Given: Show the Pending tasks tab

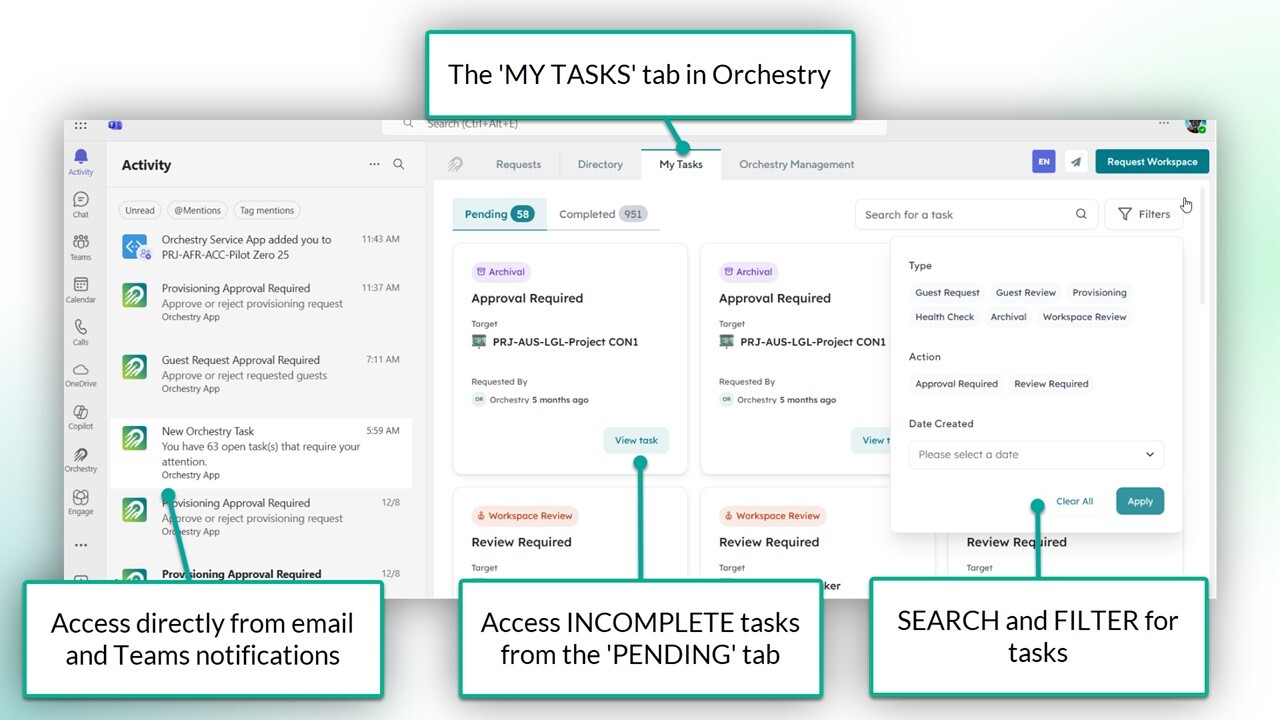Looking at the screenshot, I should pos(499,214).
